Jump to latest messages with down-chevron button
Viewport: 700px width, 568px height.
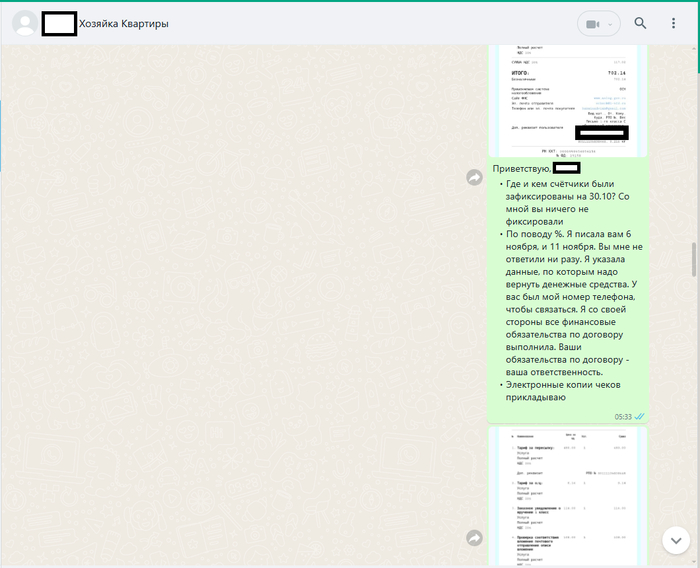pos(676,540)
